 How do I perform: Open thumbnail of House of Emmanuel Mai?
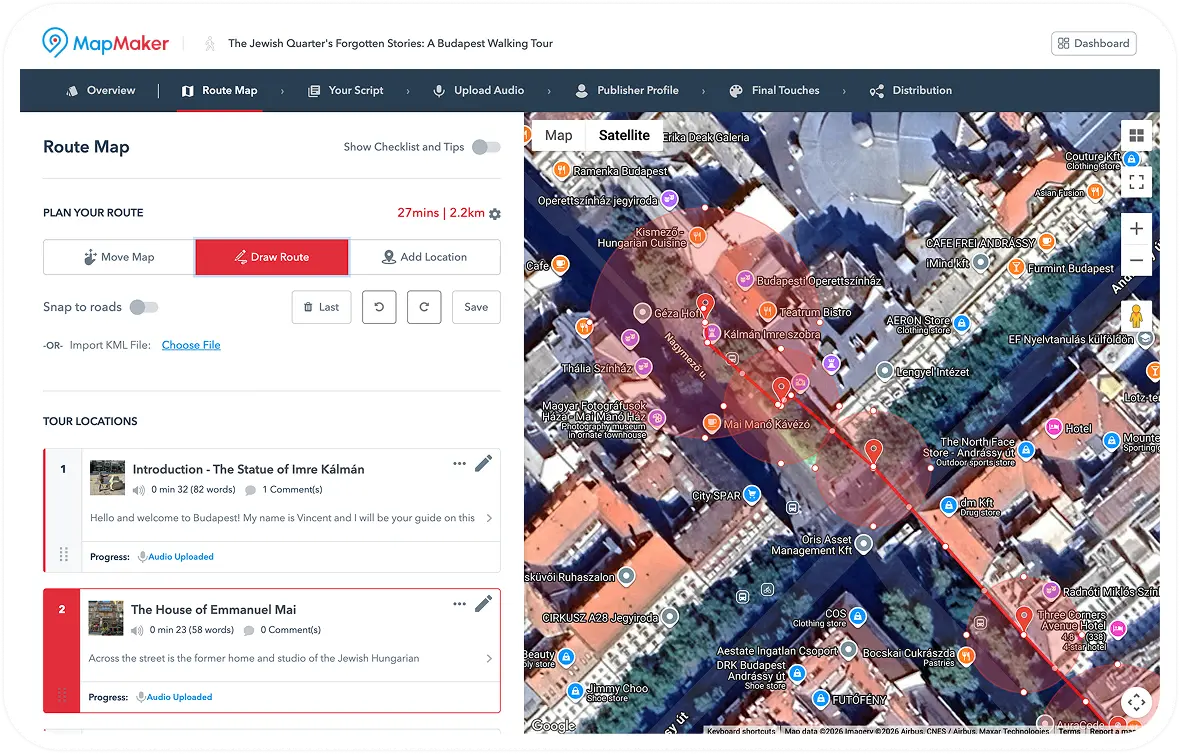click(x=106, y=619)
